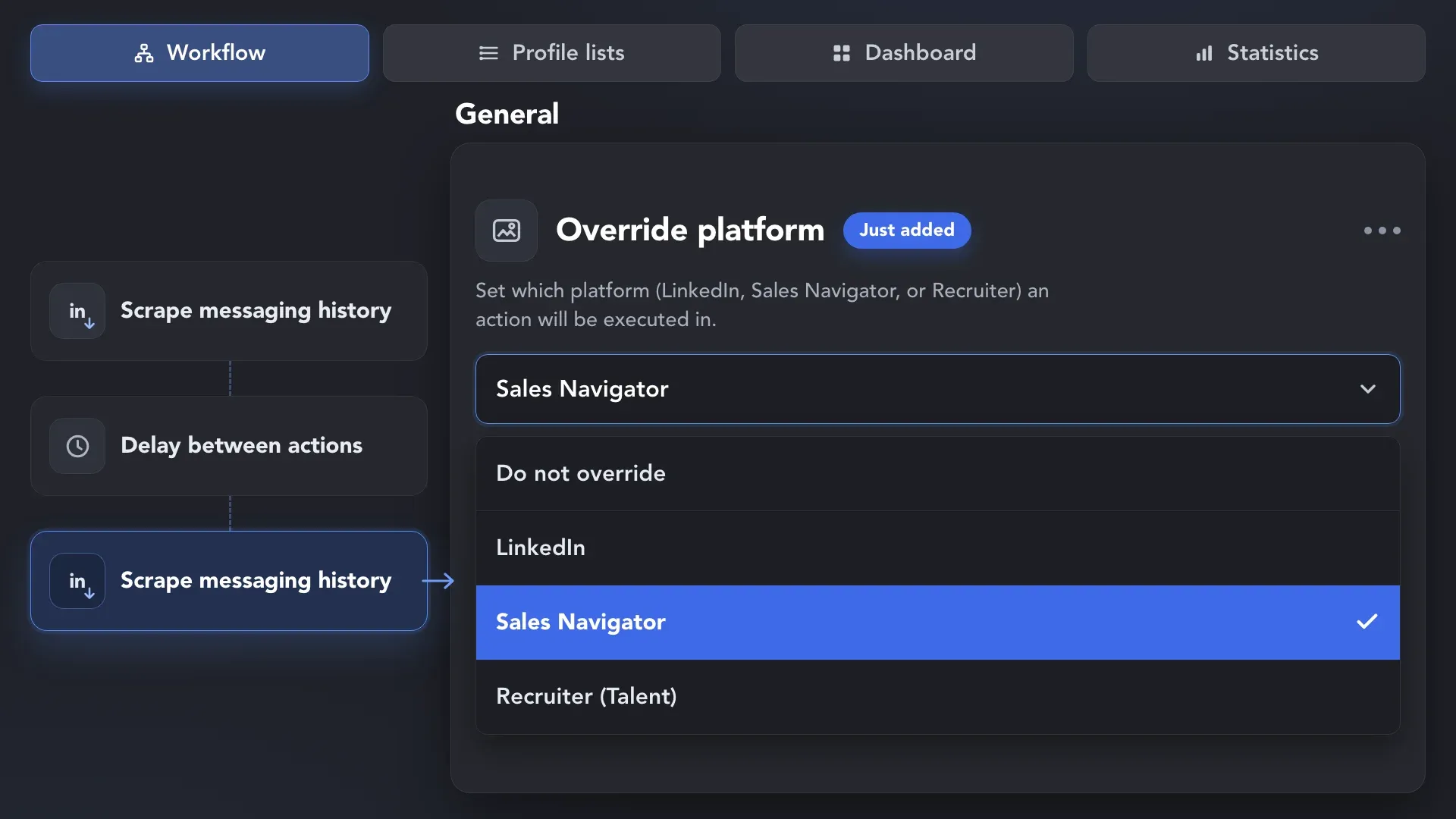Image resolution: width=1456 pixels, height=819 pixels.
Task: Click the Workflow hierarchy icon
Action: 144,53
